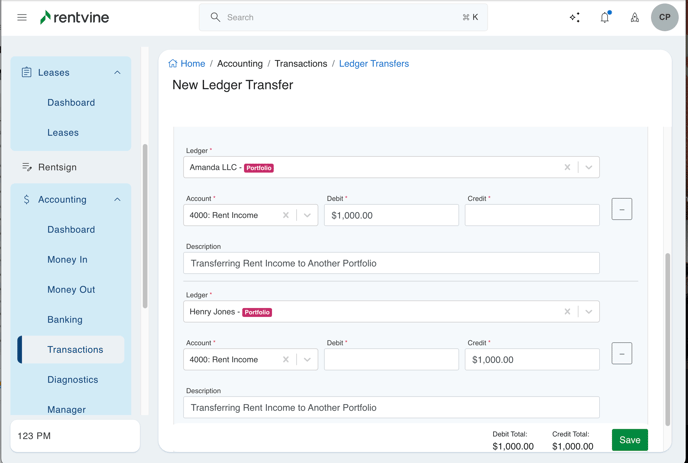
Task: Clear the Henry Jones ledger selection
Action: [567, 311]
